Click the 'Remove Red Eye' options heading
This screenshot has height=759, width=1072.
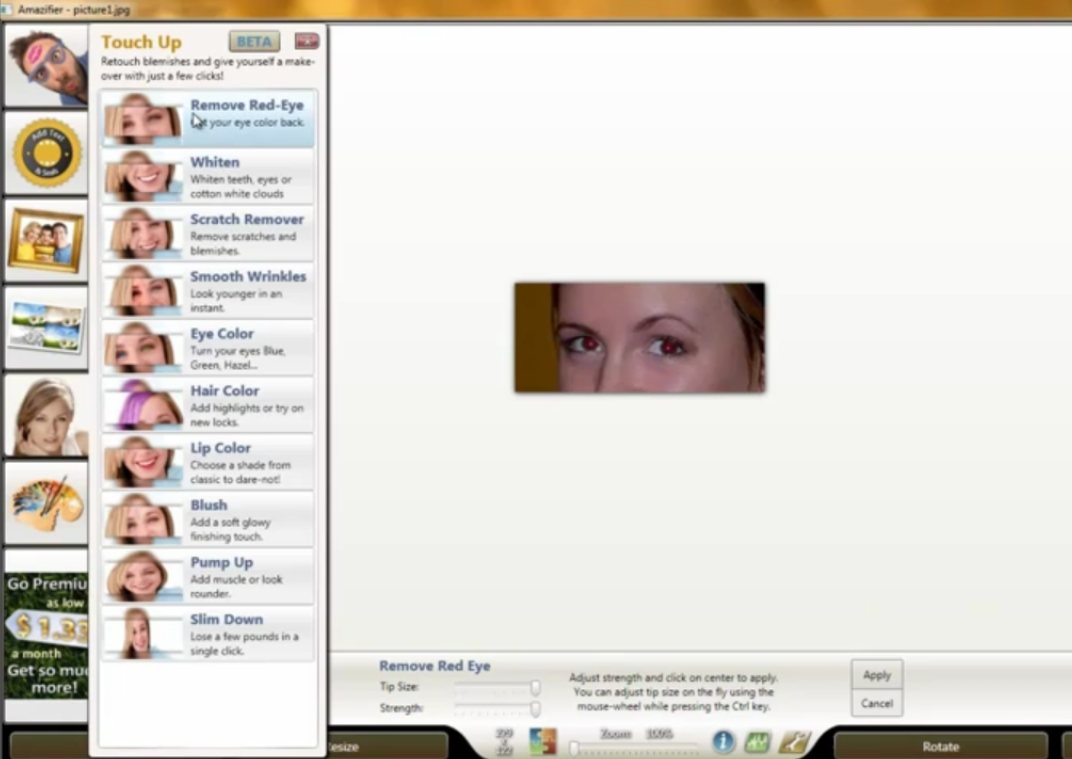click(x=435, y=666)
